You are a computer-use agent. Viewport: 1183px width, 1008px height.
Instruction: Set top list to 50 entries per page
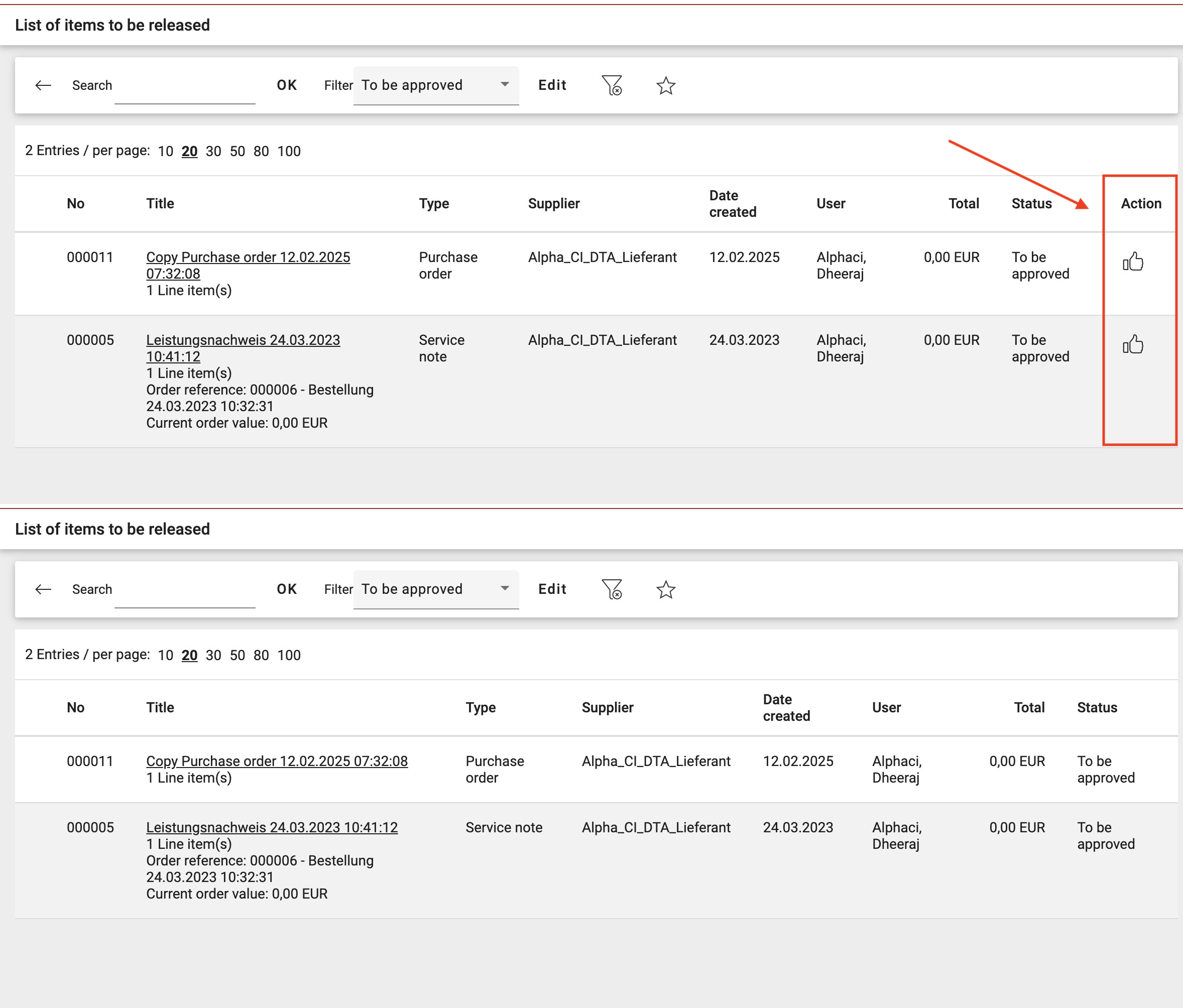coord(237,151)
